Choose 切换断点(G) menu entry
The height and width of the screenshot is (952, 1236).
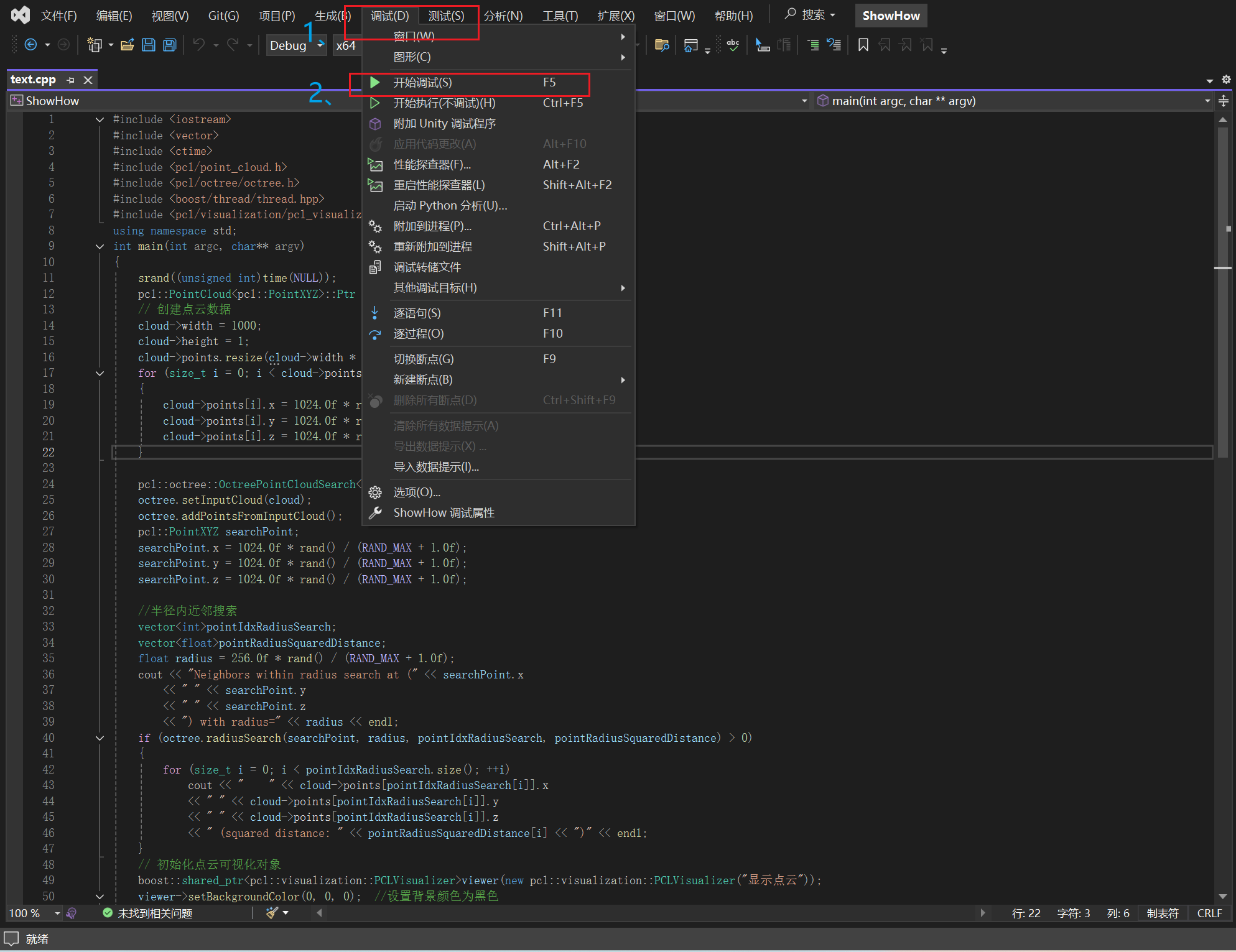point(498,359)
